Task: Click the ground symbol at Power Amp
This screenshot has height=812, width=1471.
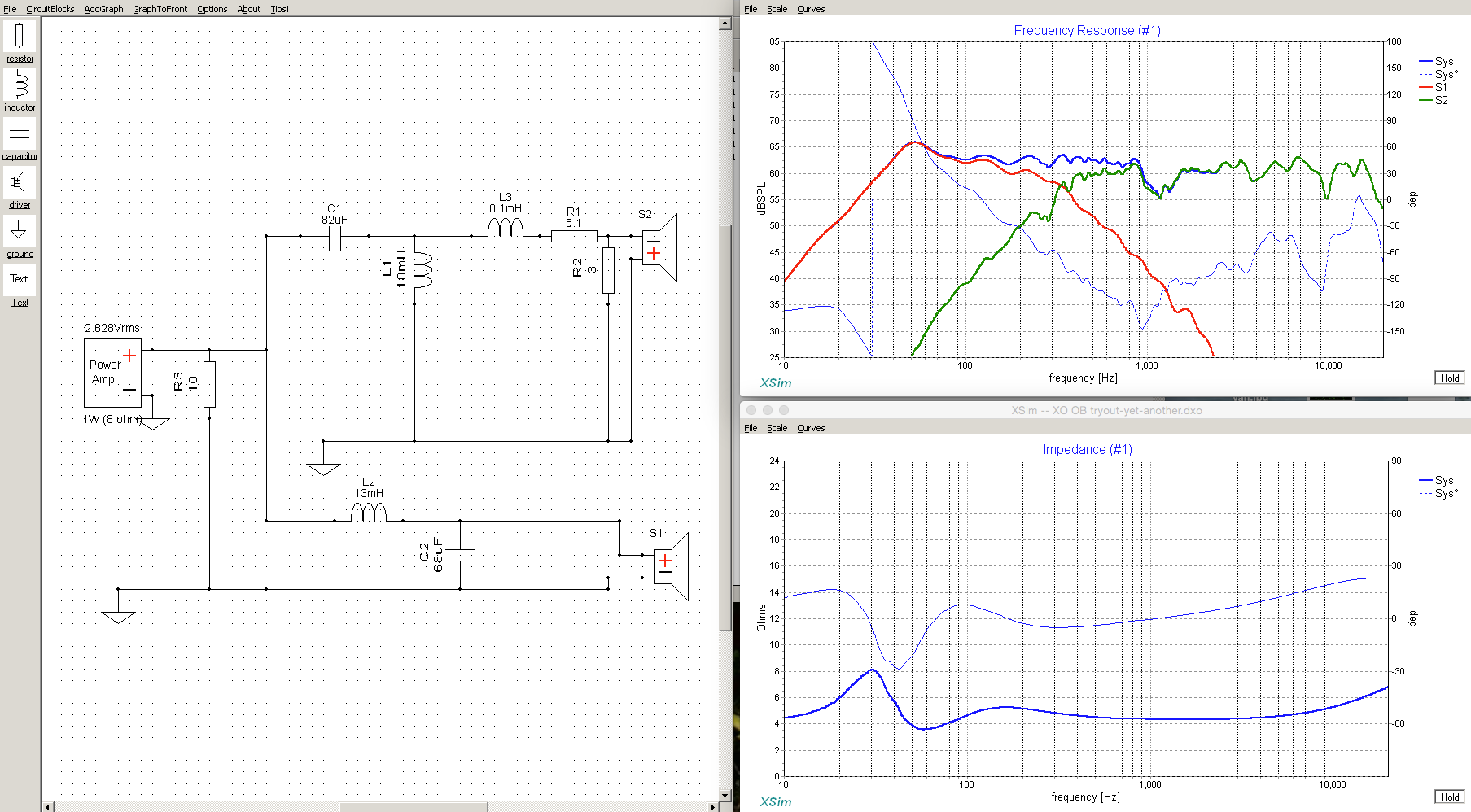Action: (153, 423)
